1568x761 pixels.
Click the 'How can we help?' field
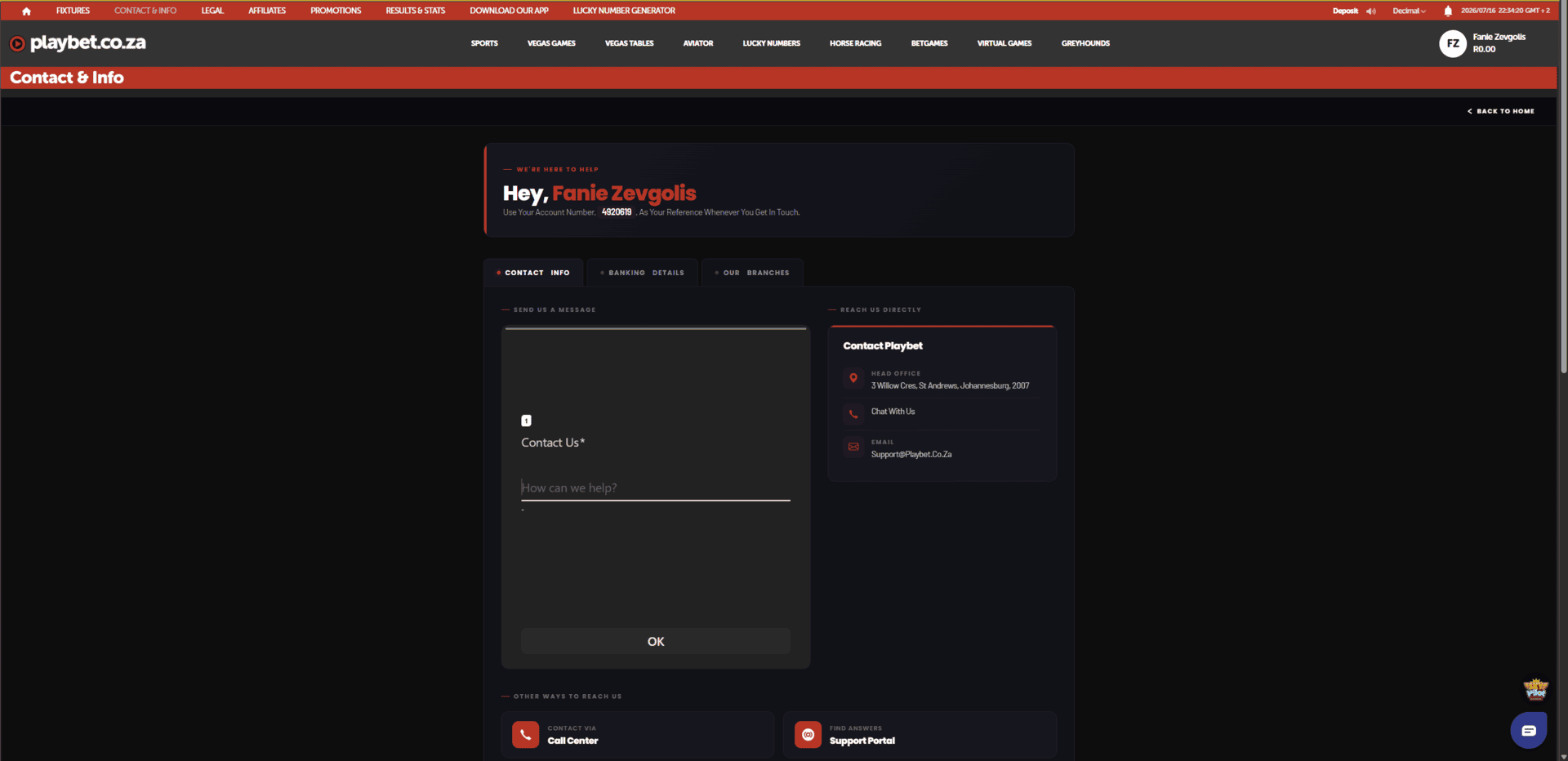click(656, 488)
